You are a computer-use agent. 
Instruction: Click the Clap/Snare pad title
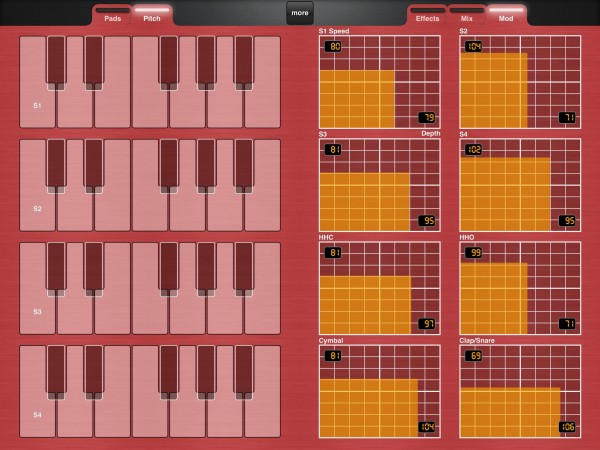click(x=477, y=340)
